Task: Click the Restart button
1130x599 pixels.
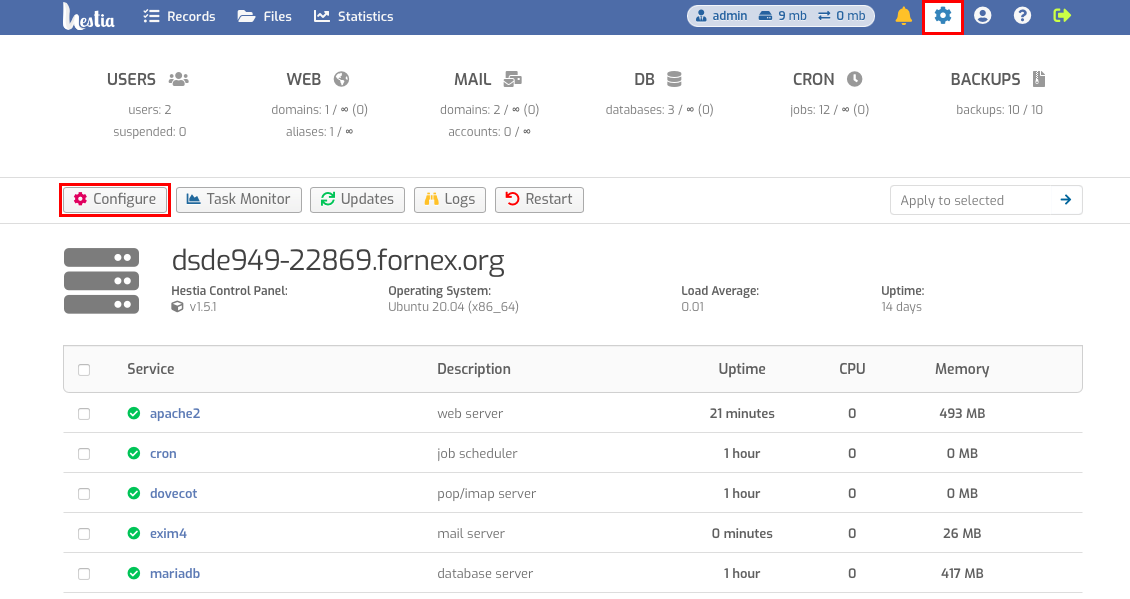Action: click(539, 200)
